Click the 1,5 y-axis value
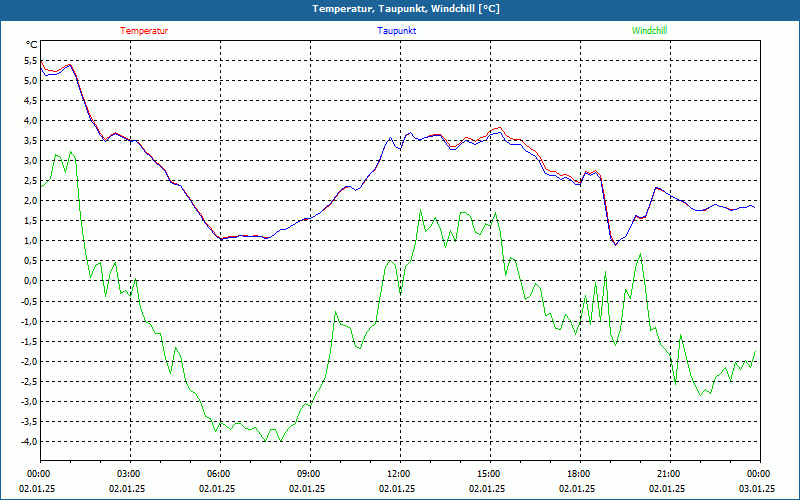This screenshot has width=800, height=500. tap(31, 221)
